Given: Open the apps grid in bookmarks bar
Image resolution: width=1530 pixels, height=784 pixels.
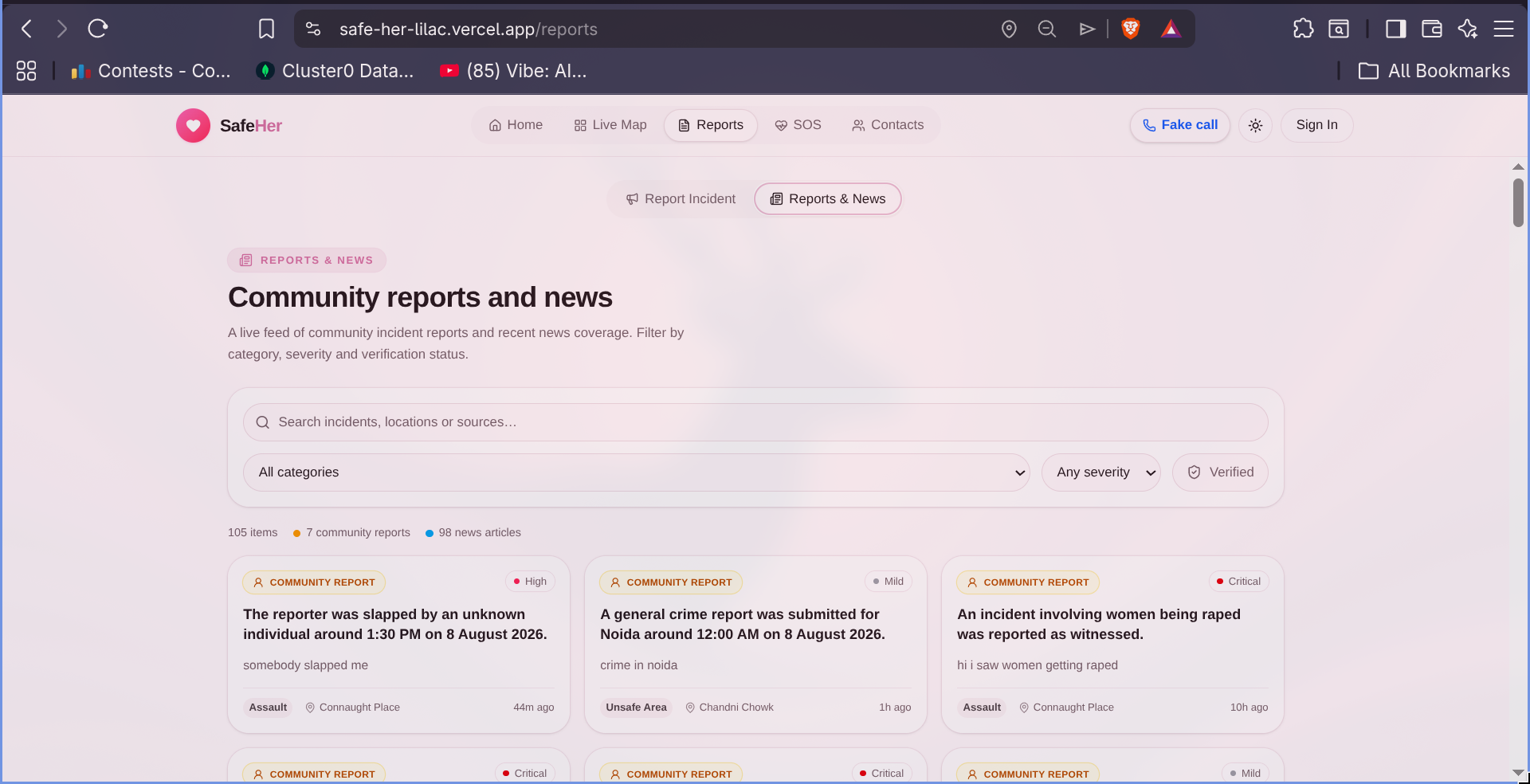Looking at the screenshot, I should pos(26,71).
